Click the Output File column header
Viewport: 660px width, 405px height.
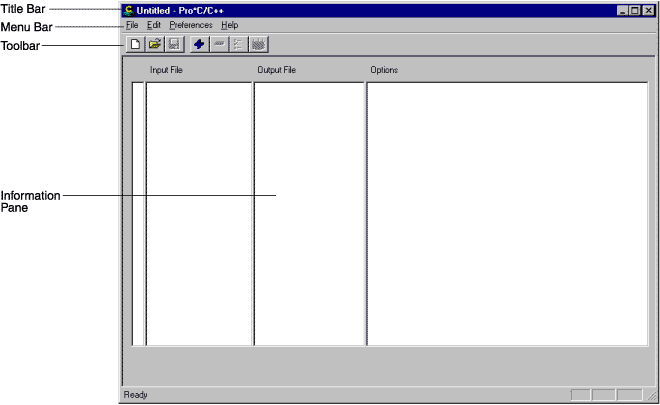click(x=276, y=71)
